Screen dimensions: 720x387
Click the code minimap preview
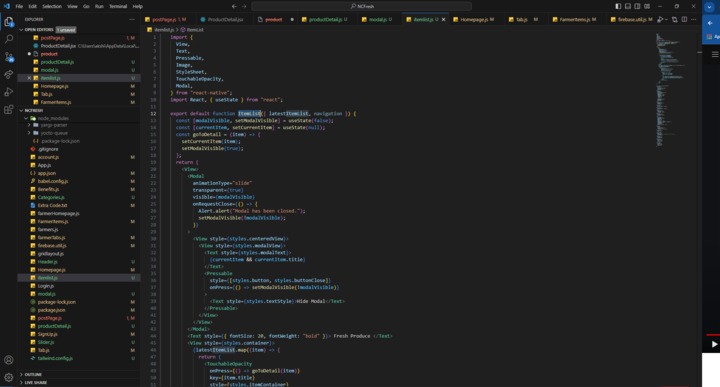tap(670, 90)
